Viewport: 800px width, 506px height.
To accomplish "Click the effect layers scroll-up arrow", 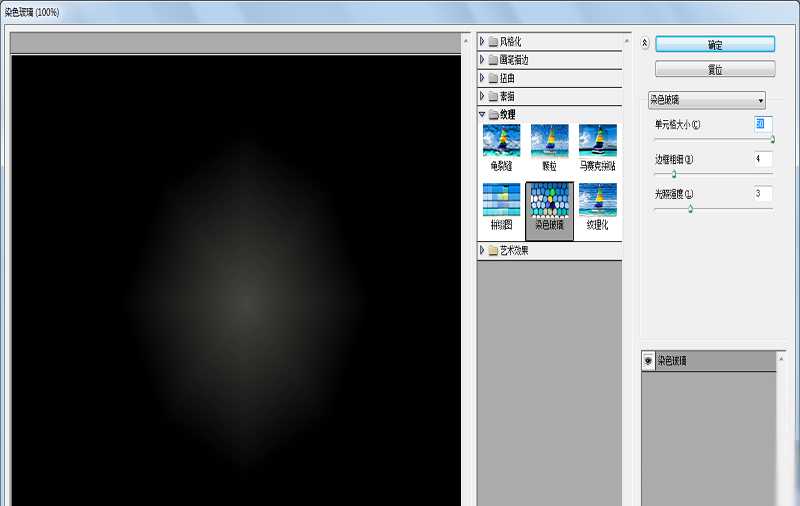I will (x=781, y=359).
